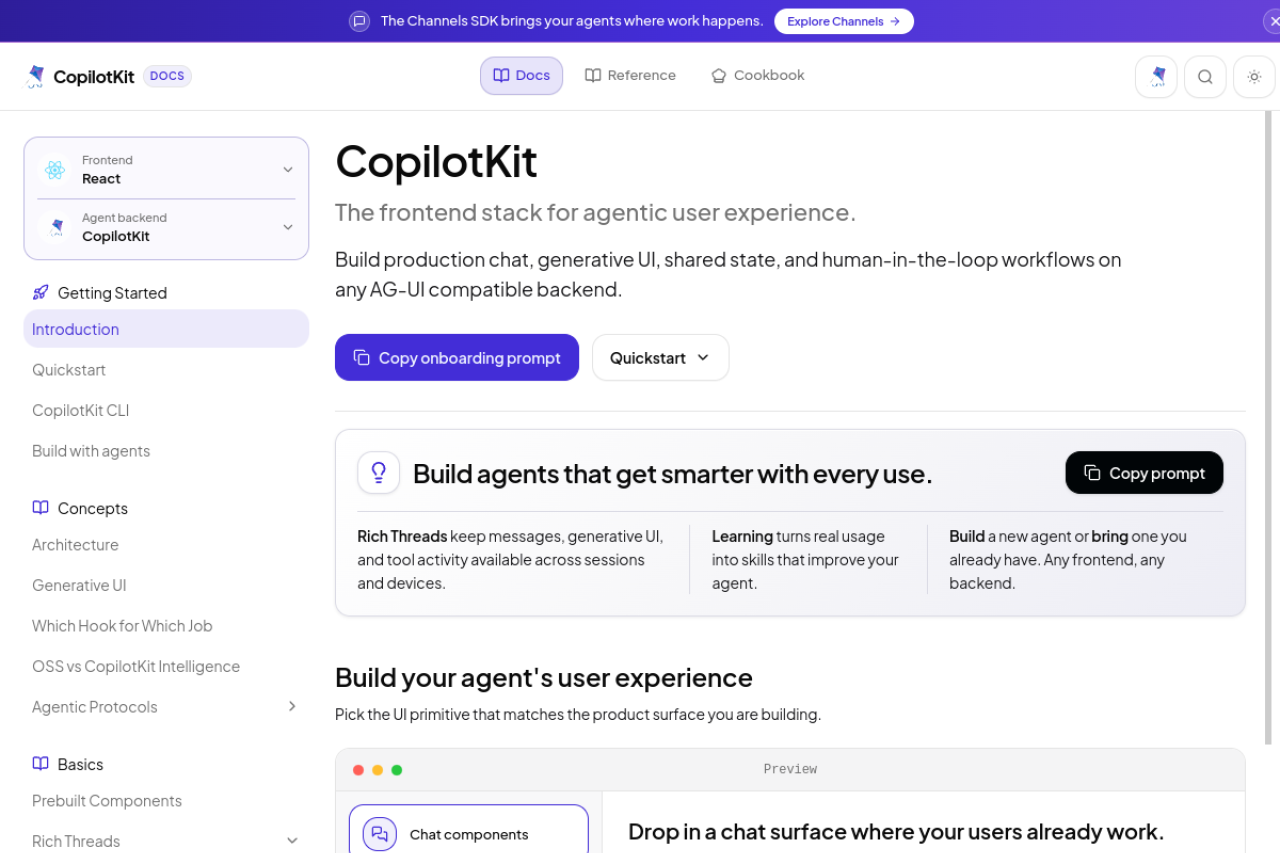Click the Chat components chat icon
1280x853 pixels.
click(380, 834)
